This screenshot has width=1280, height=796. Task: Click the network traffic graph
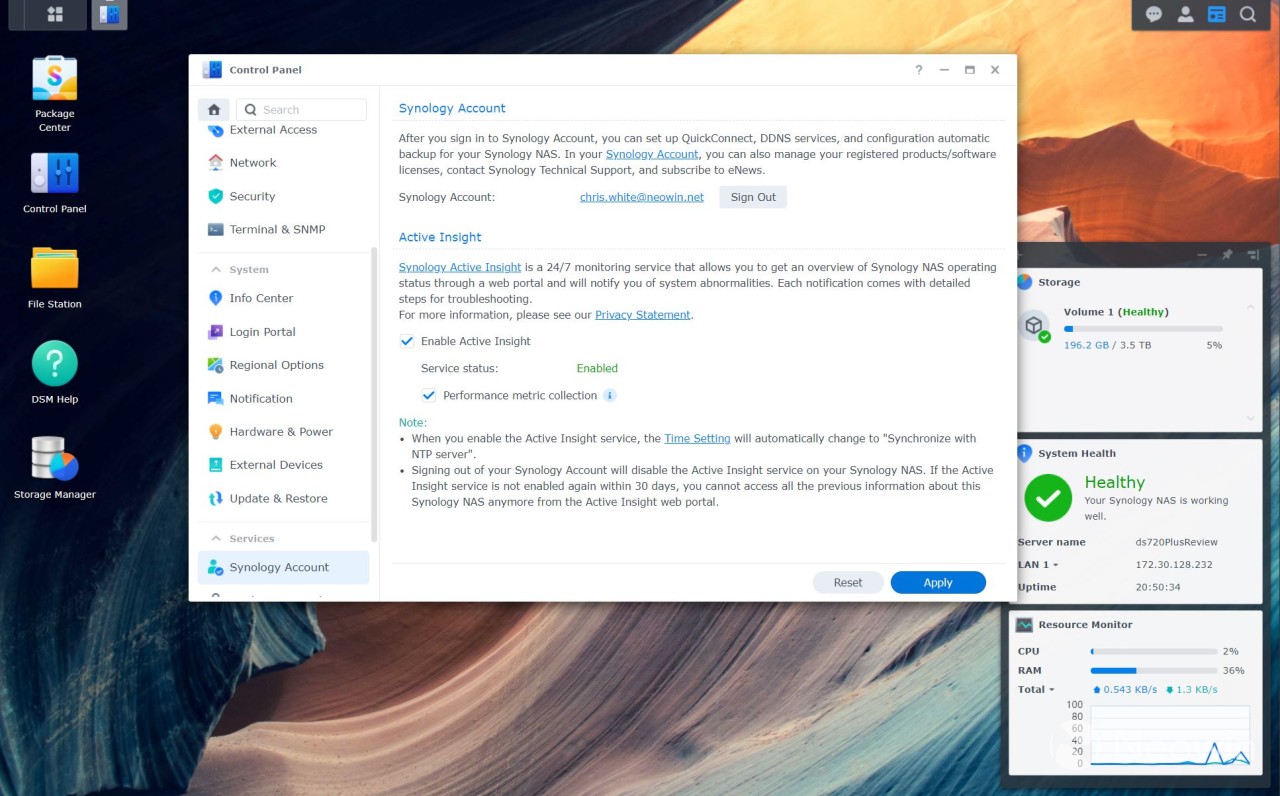1170,735
